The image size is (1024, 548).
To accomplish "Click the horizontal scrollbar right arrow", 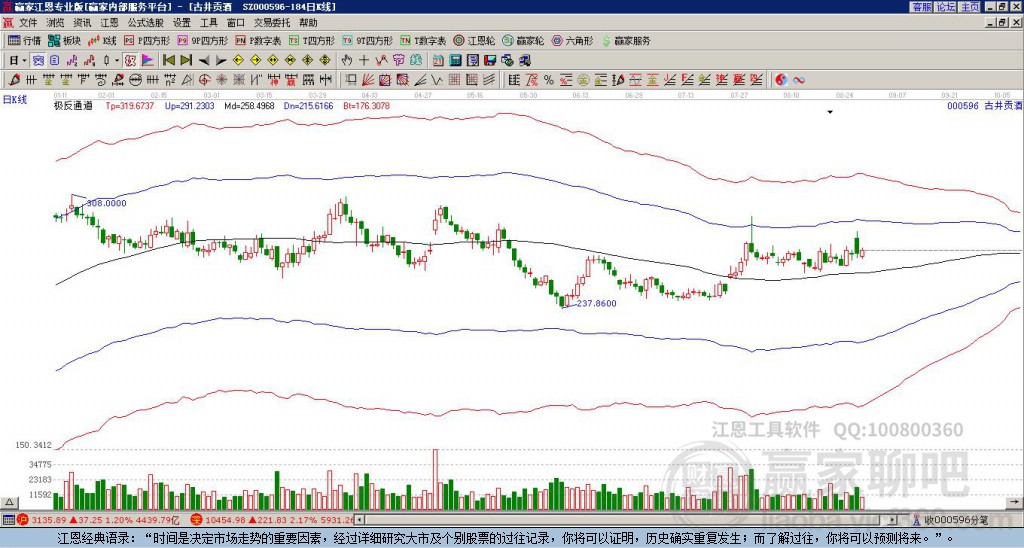I will click(x=893, y=520).
